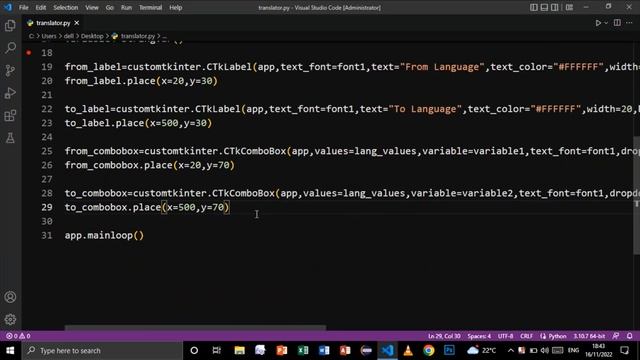Open VLC media player from taskbar

click(408, 350)
